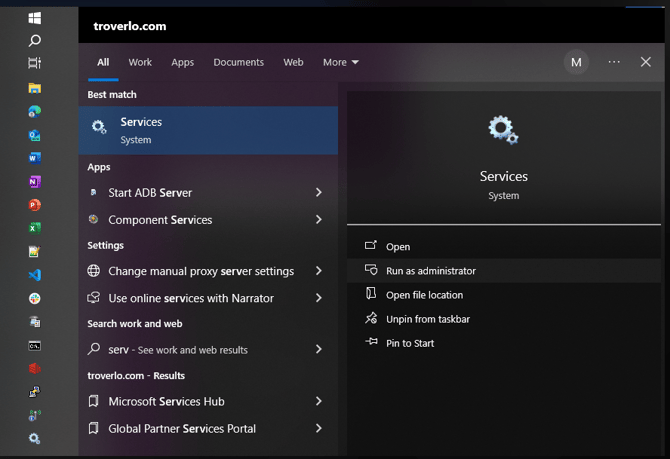Click the Narrator online services icon
Viewport: 670px width, 459px height.
pyautogui.click(x=94, y=297)
